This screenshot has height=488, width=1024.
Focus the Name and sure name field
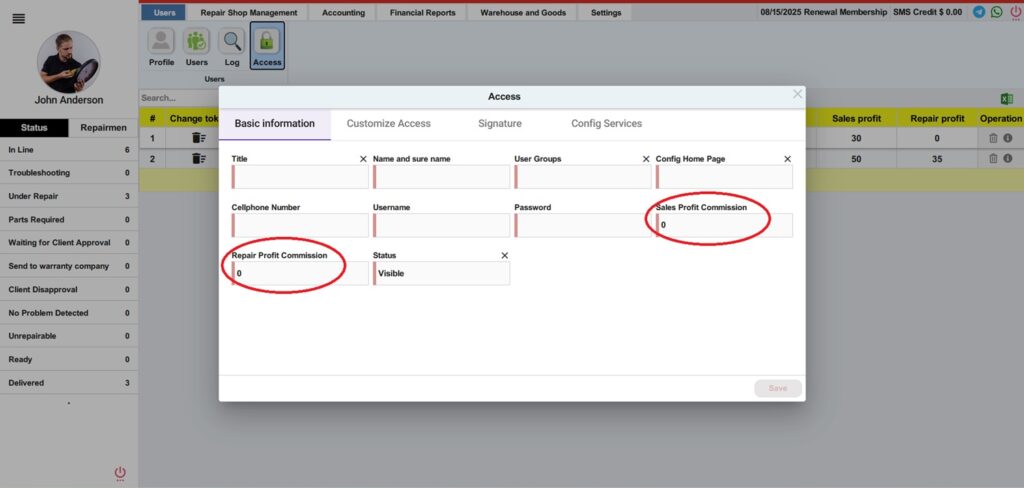(441, 176)
